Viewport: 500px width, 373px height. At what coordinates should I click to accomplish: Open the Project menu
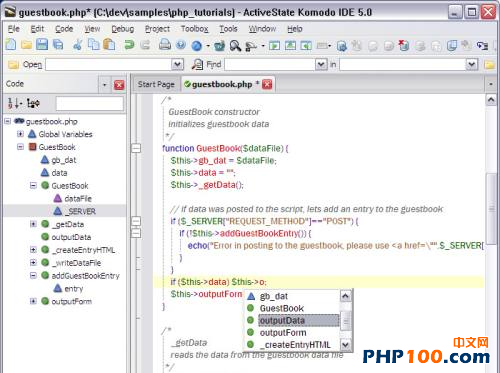pyautogui.click(x=157, y=29)
